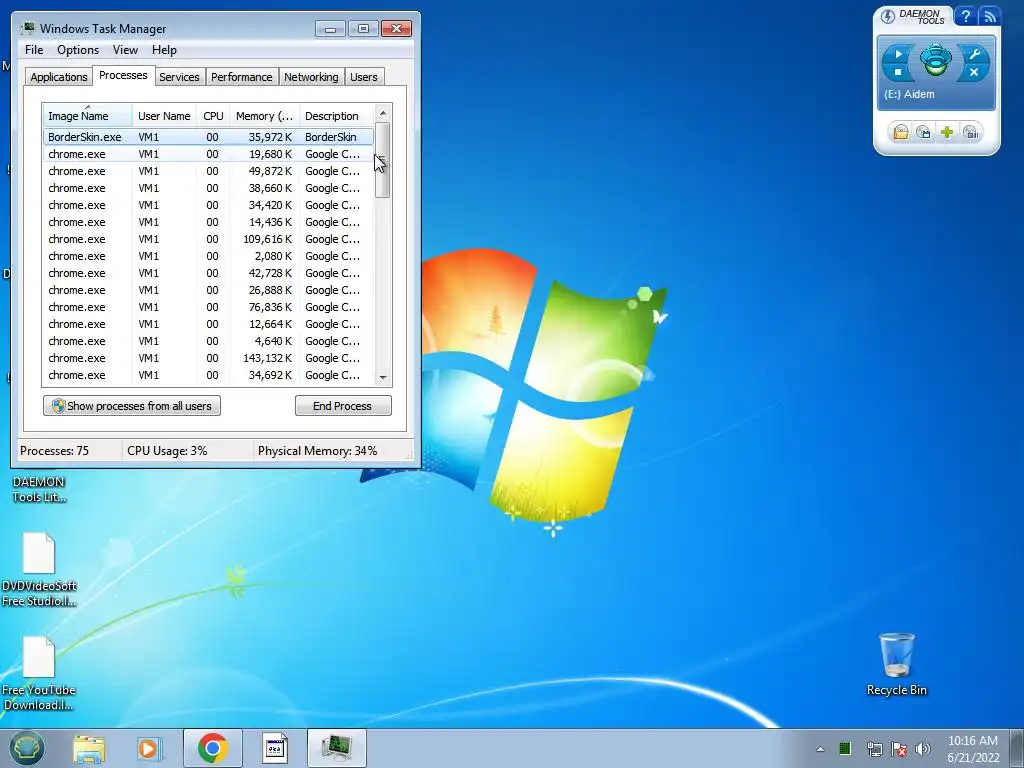Open Action Center flag tray icon
This screenshot has height=768, width=1024.
click(899, 749)
